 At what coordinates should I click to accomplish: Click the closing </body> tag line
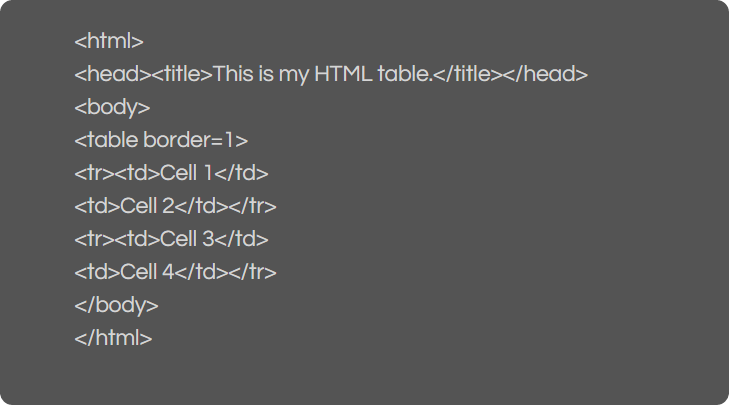(x=116, y=305)
